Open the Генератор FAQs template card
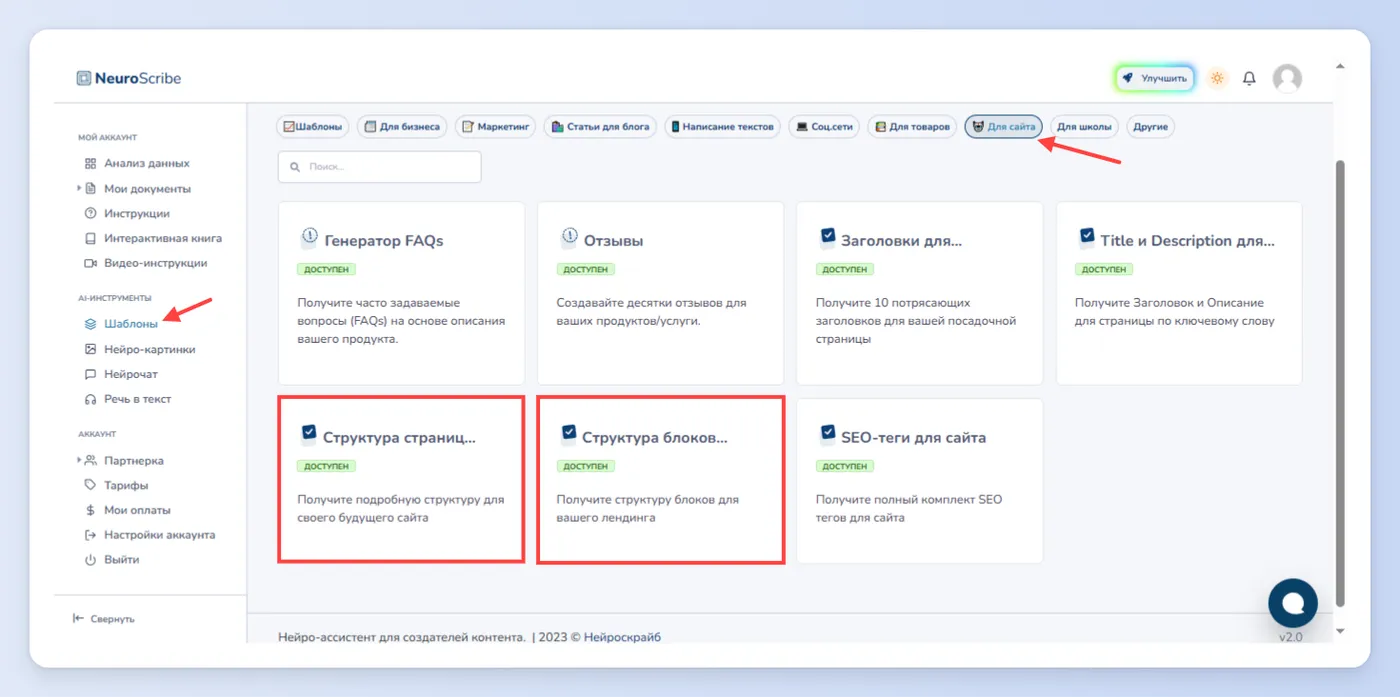Image resolution: width=1400 pixels, height=697 pixels. click(x=401, y=293)
